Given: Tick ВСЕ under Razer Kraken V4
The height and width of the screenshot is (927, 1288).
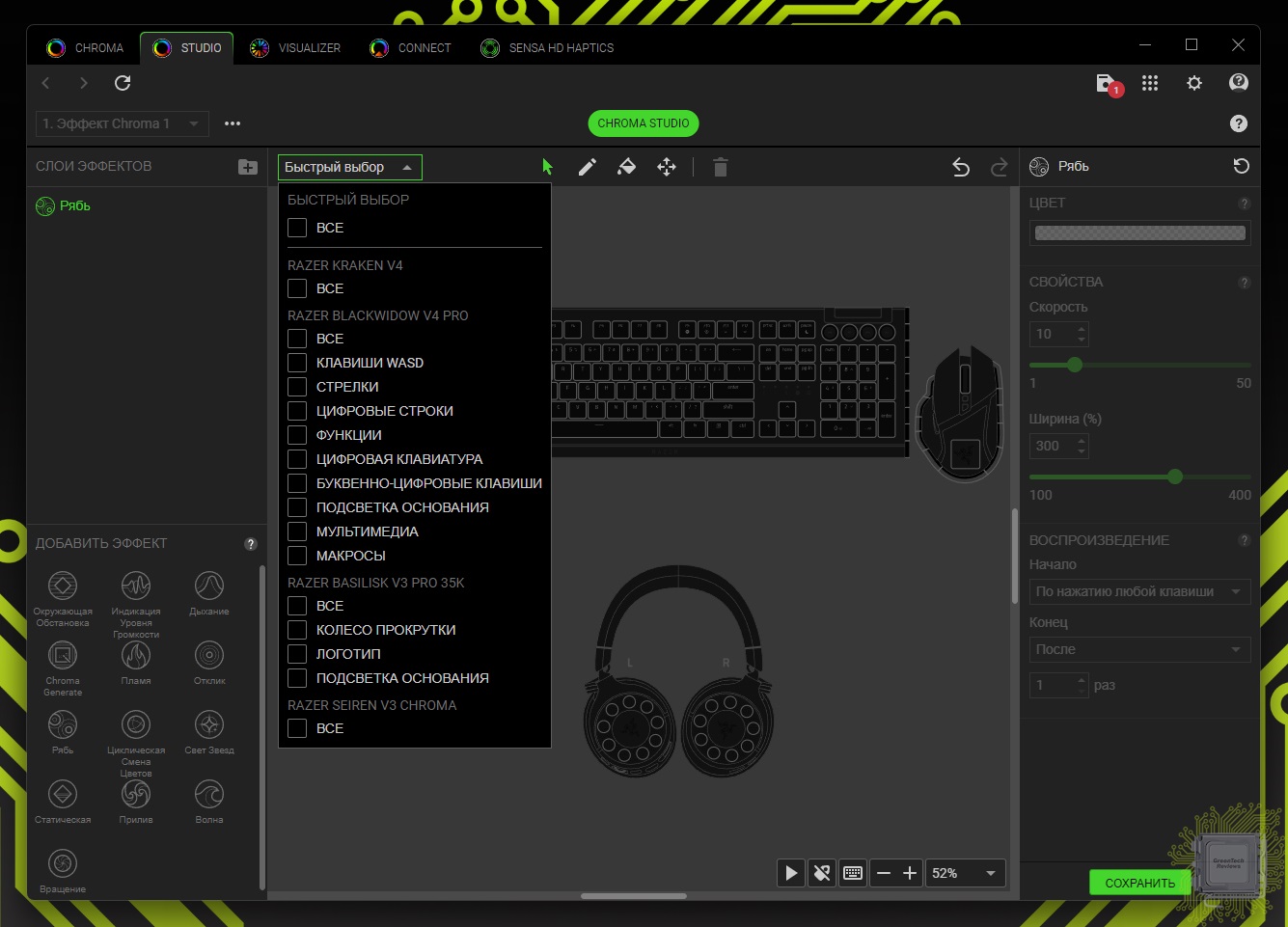Looking at the screenshot, I should coord(297,288).
